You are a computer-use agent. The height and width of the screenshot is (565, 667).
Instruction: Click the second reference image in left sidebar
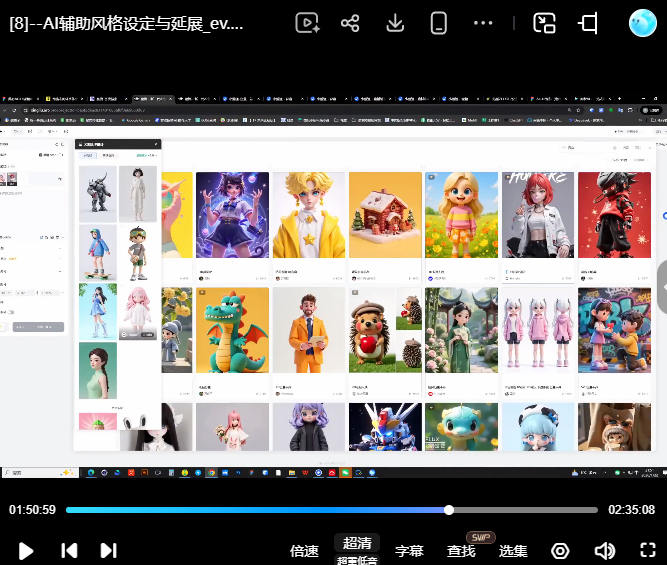click(x=12, y=179)
